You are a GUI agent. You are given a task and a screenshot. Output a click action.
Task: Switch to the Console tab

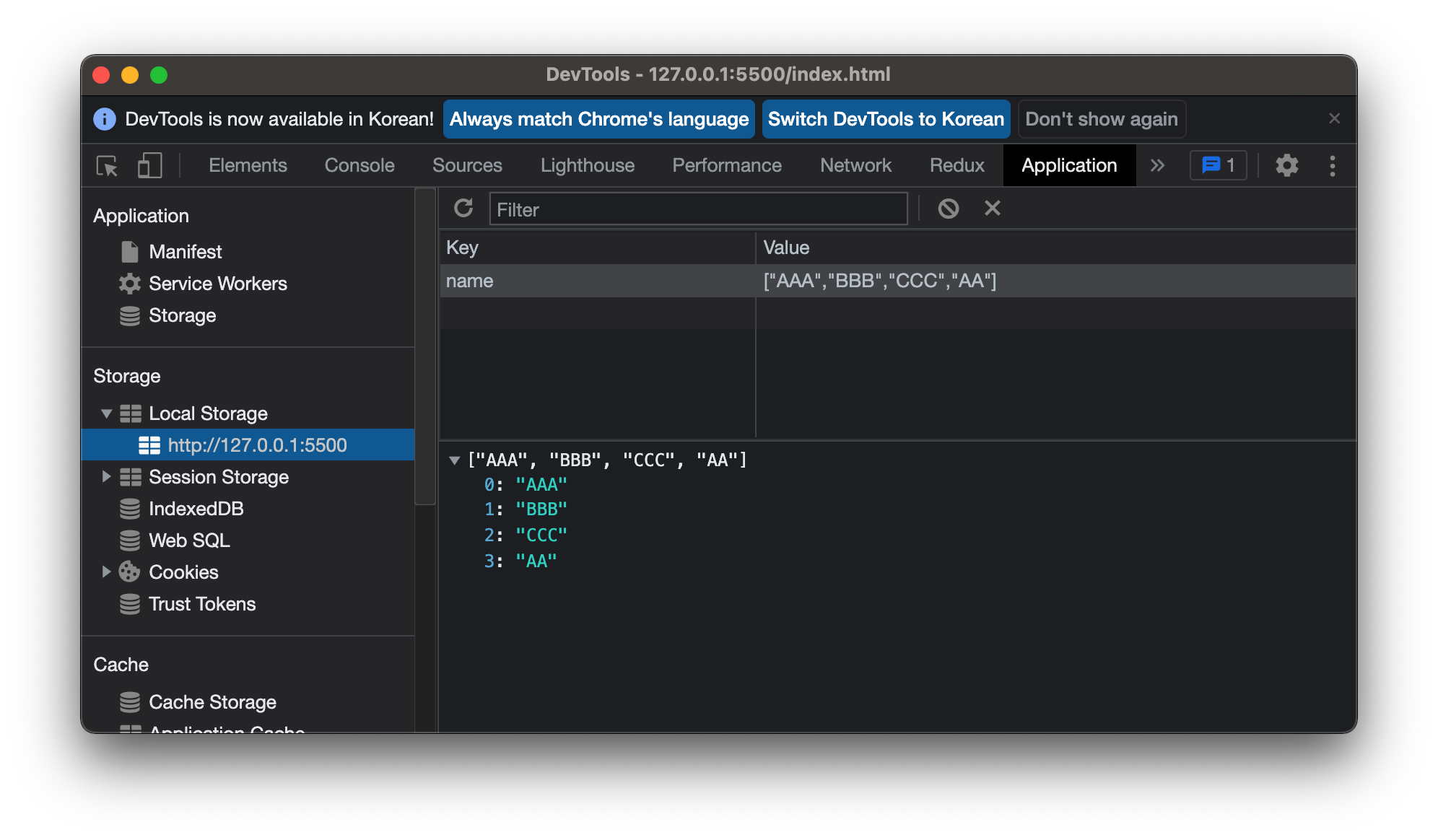(359, 166)
